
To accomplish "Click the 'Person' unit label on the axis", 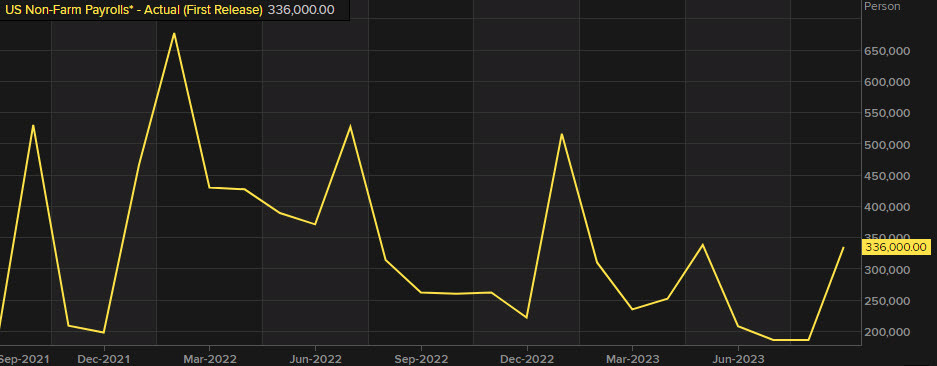I will (882, 6).
